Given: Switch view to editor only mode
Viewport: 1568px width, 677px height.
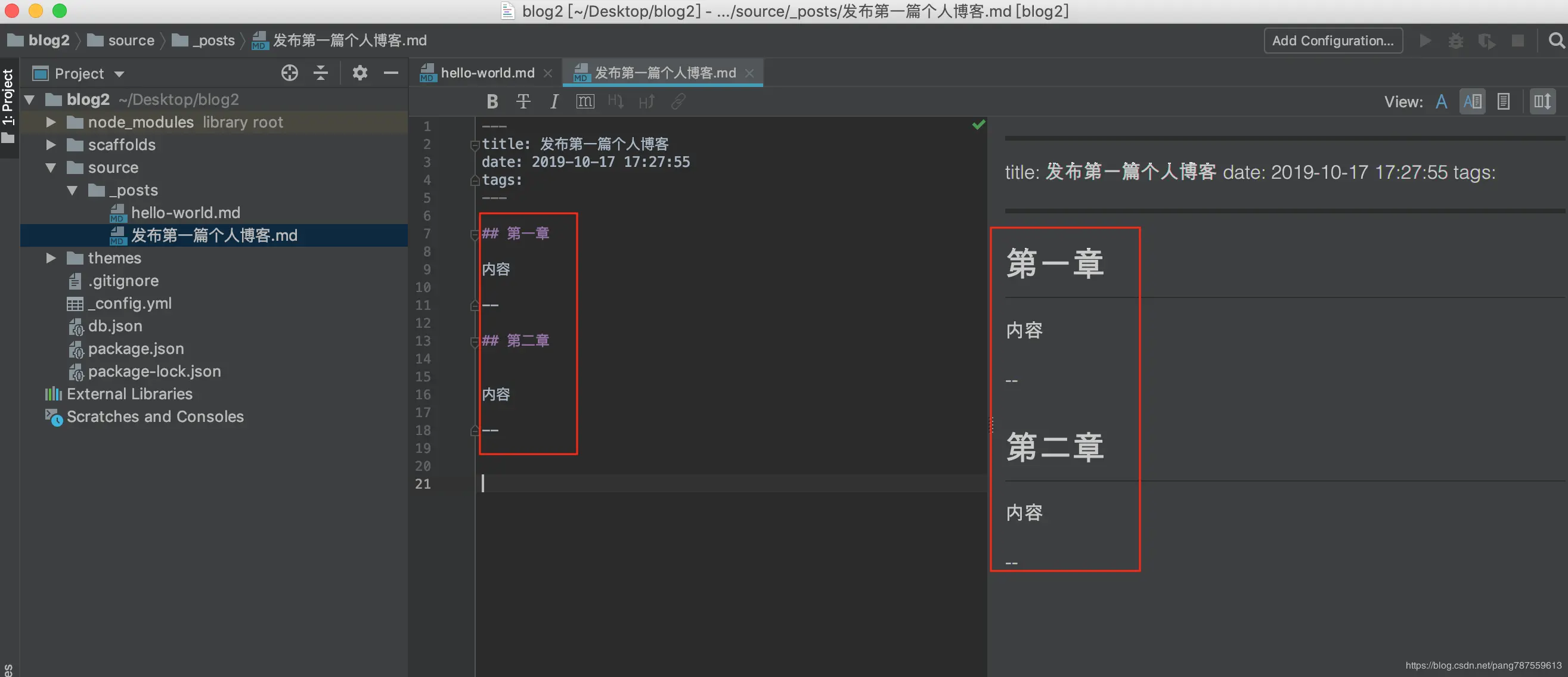Looking at the screenshot, I should click(1442, 101).
